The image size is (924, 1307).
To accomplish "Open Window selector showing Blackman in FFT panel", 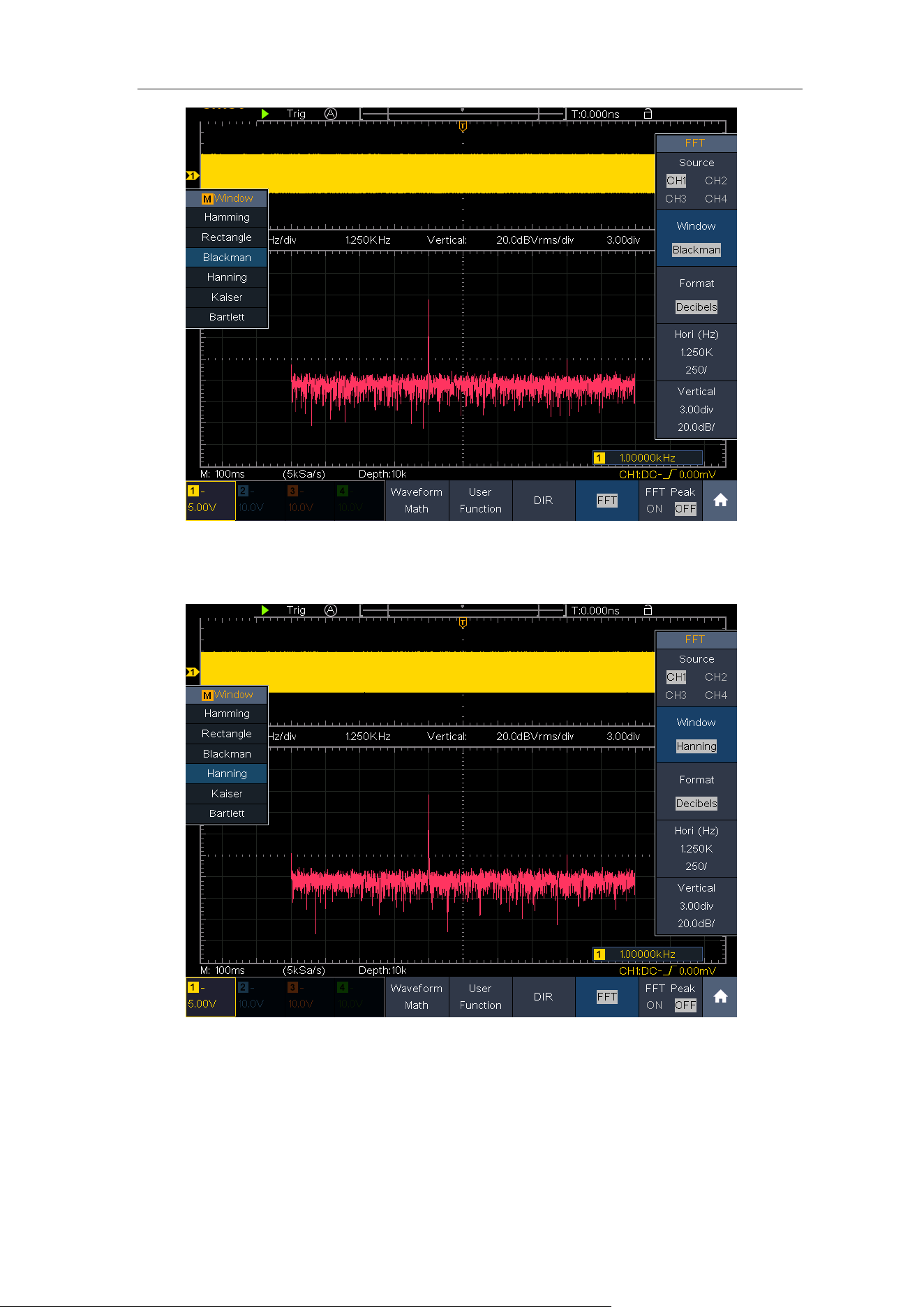I will pos(696,238).
